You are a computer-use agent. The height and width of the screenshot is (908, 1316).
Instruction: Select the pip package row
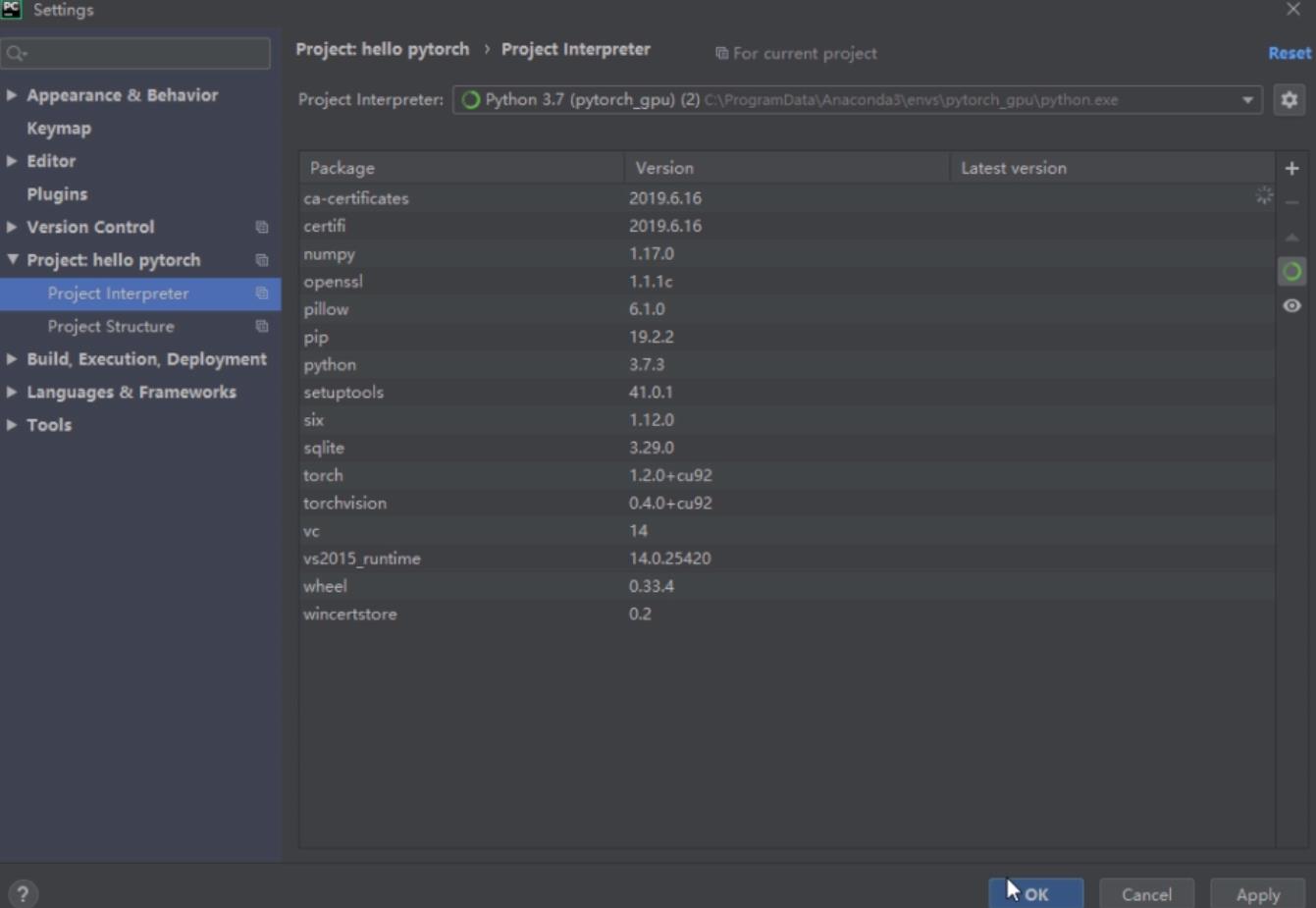click(787, 337)
